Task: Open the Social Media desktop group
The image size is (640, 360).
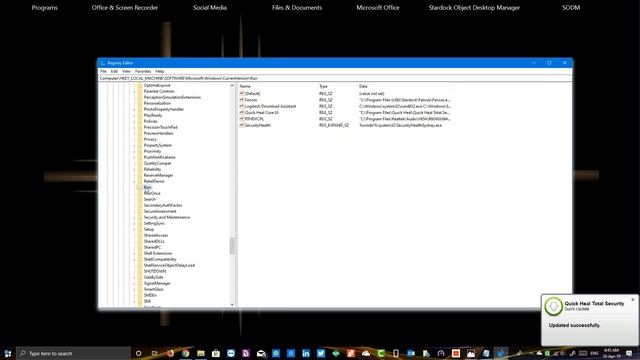Action: [x=210, y=8]
